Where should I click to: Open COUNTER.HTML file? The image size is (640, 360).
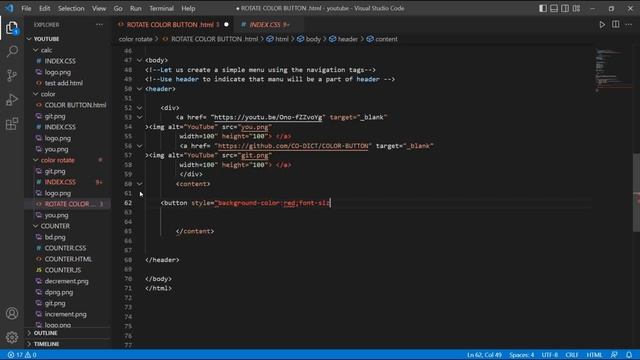[x=67, y=259]
